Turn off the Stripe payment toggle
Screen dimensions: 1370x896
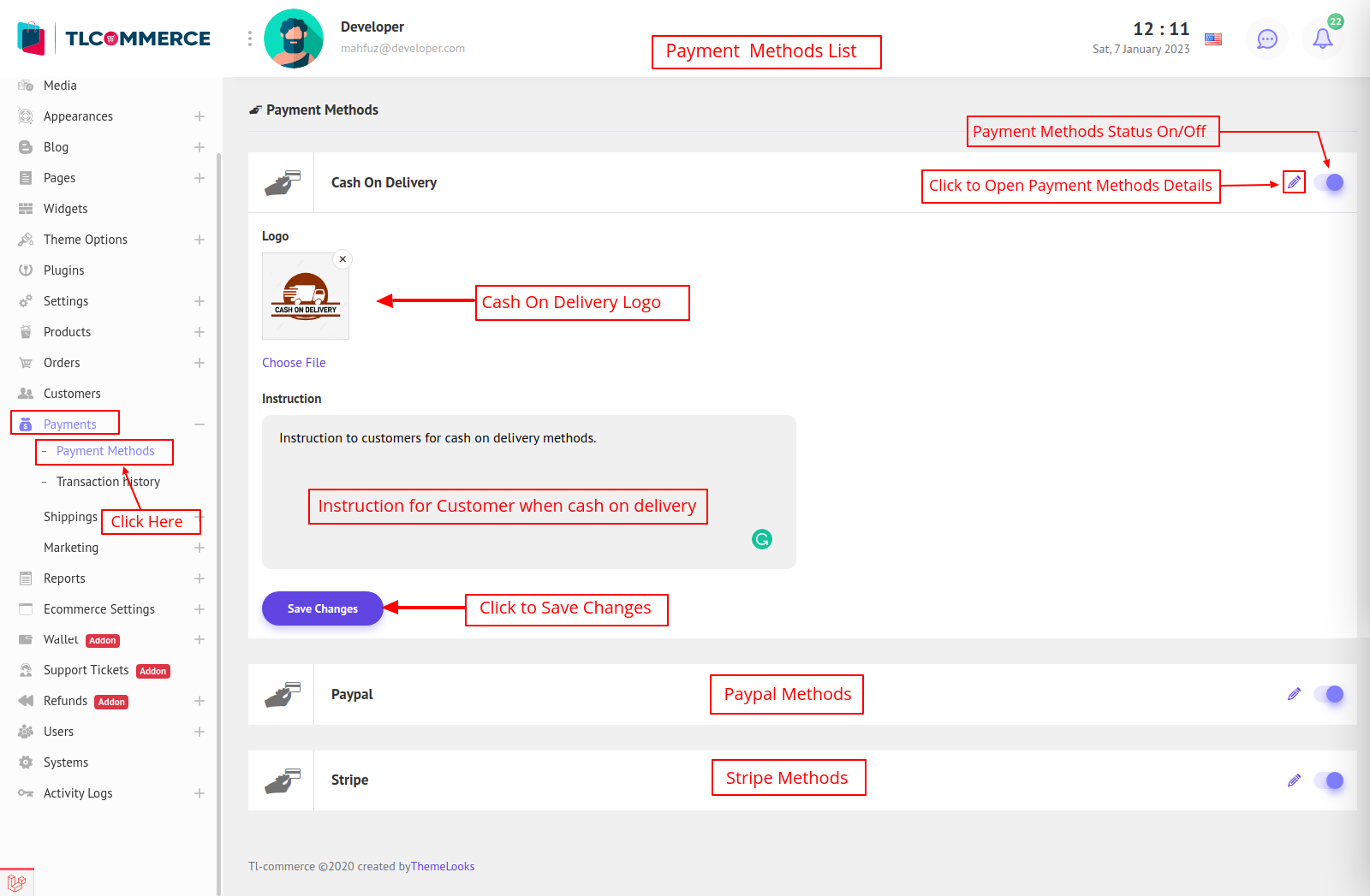coord(1330,780)
